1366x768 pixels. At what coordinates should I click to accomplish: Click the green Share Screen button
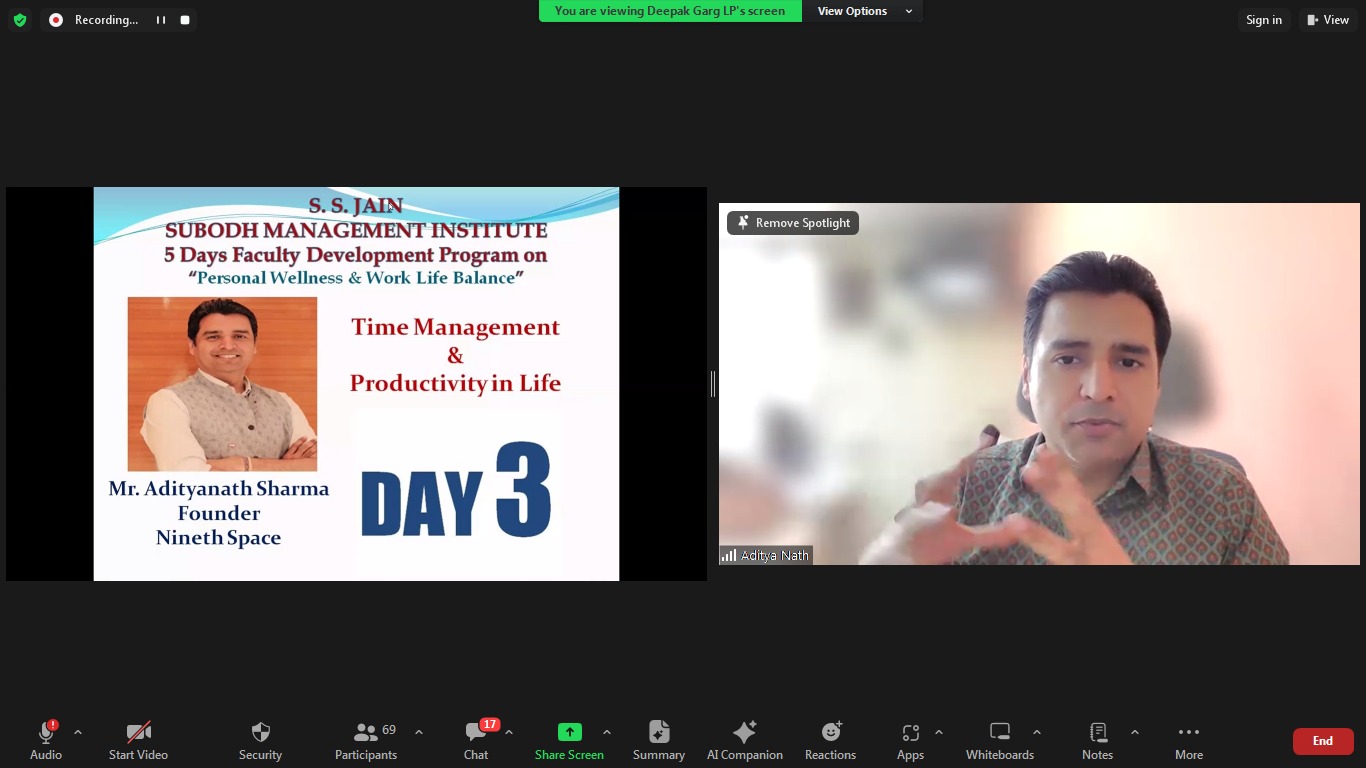pyautogui.click(x=569, y=741)
